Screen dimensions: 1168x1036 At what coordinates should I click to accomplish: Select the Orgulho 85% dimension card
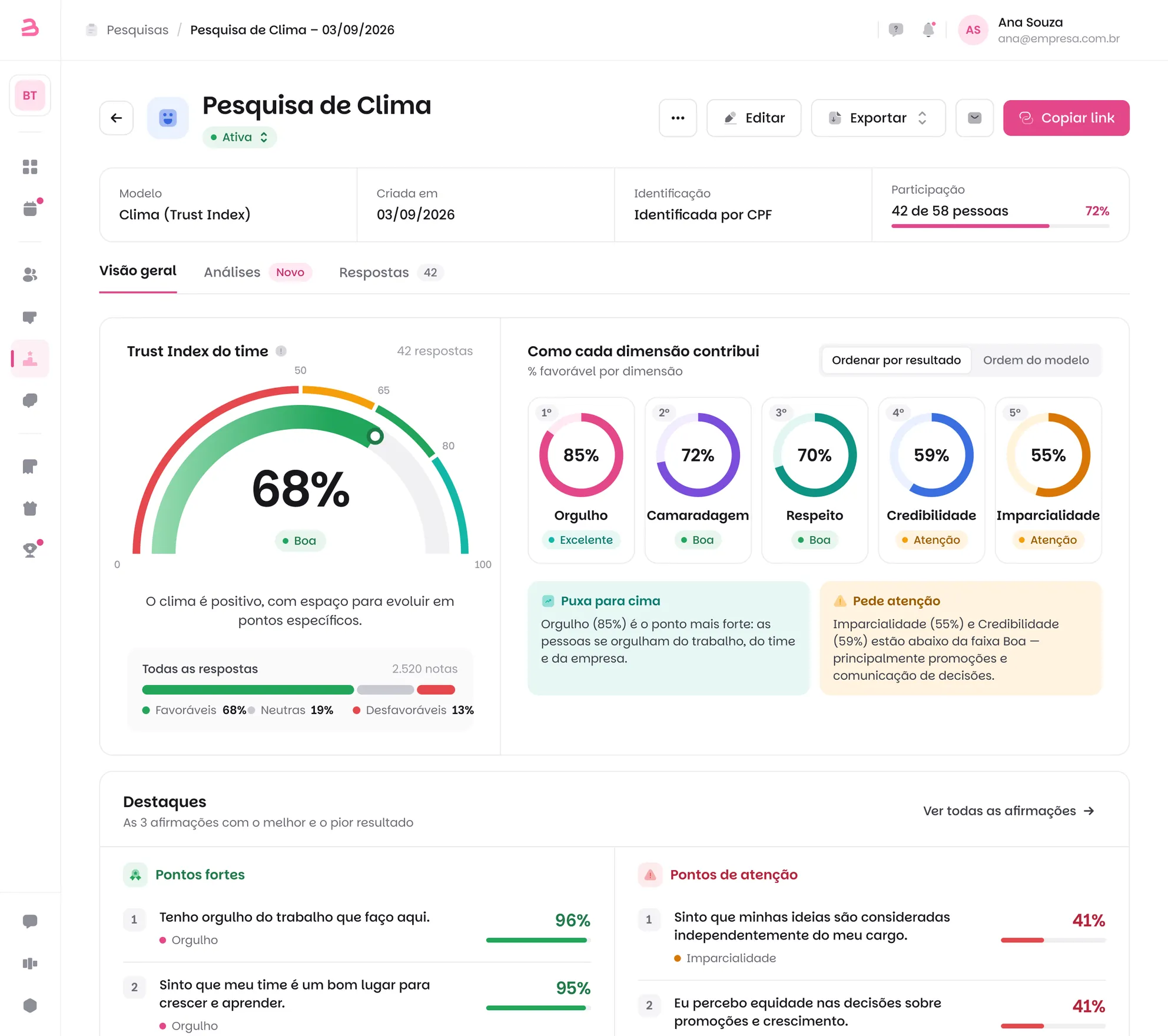point(581,480)
